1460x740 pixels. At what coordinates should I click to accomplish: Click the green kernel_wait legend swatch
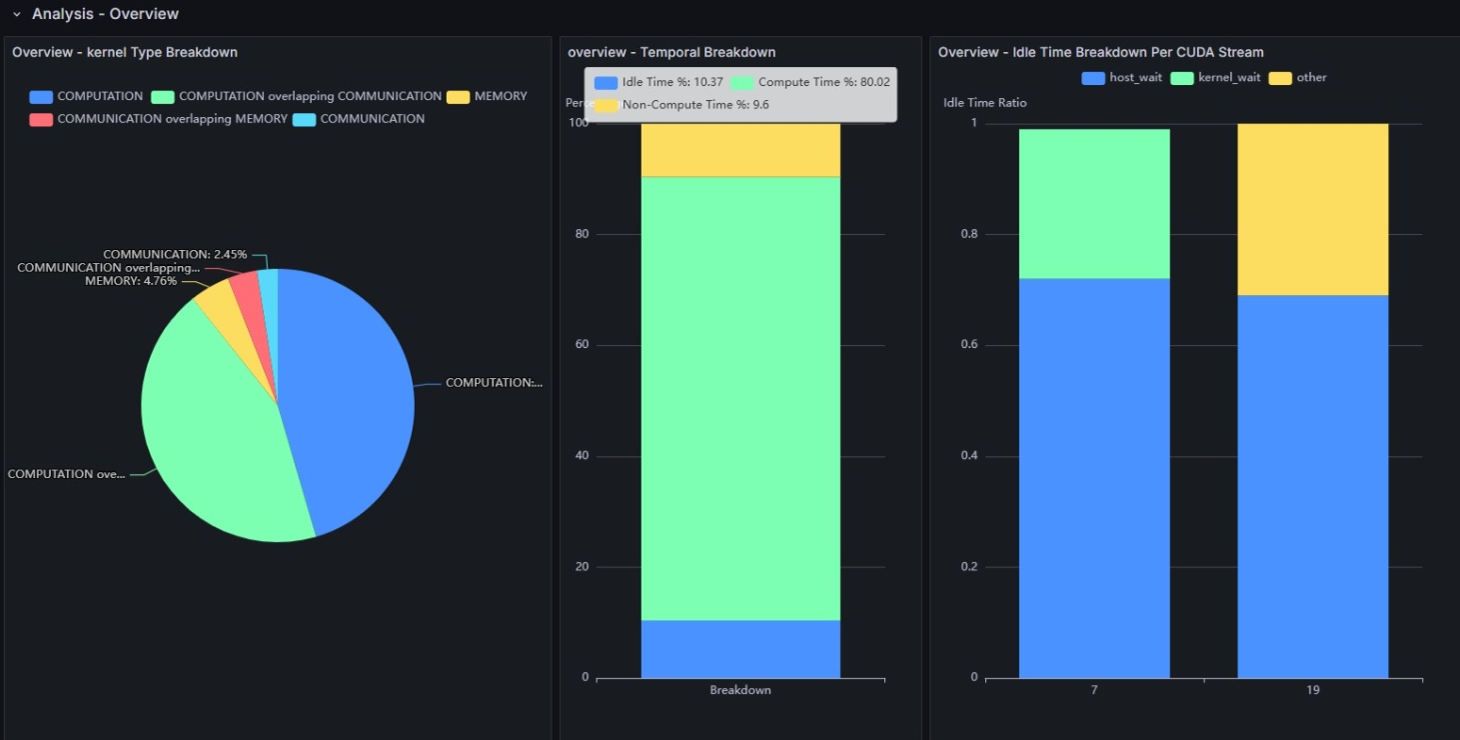pyautogui.click(x=1182, y=78)
